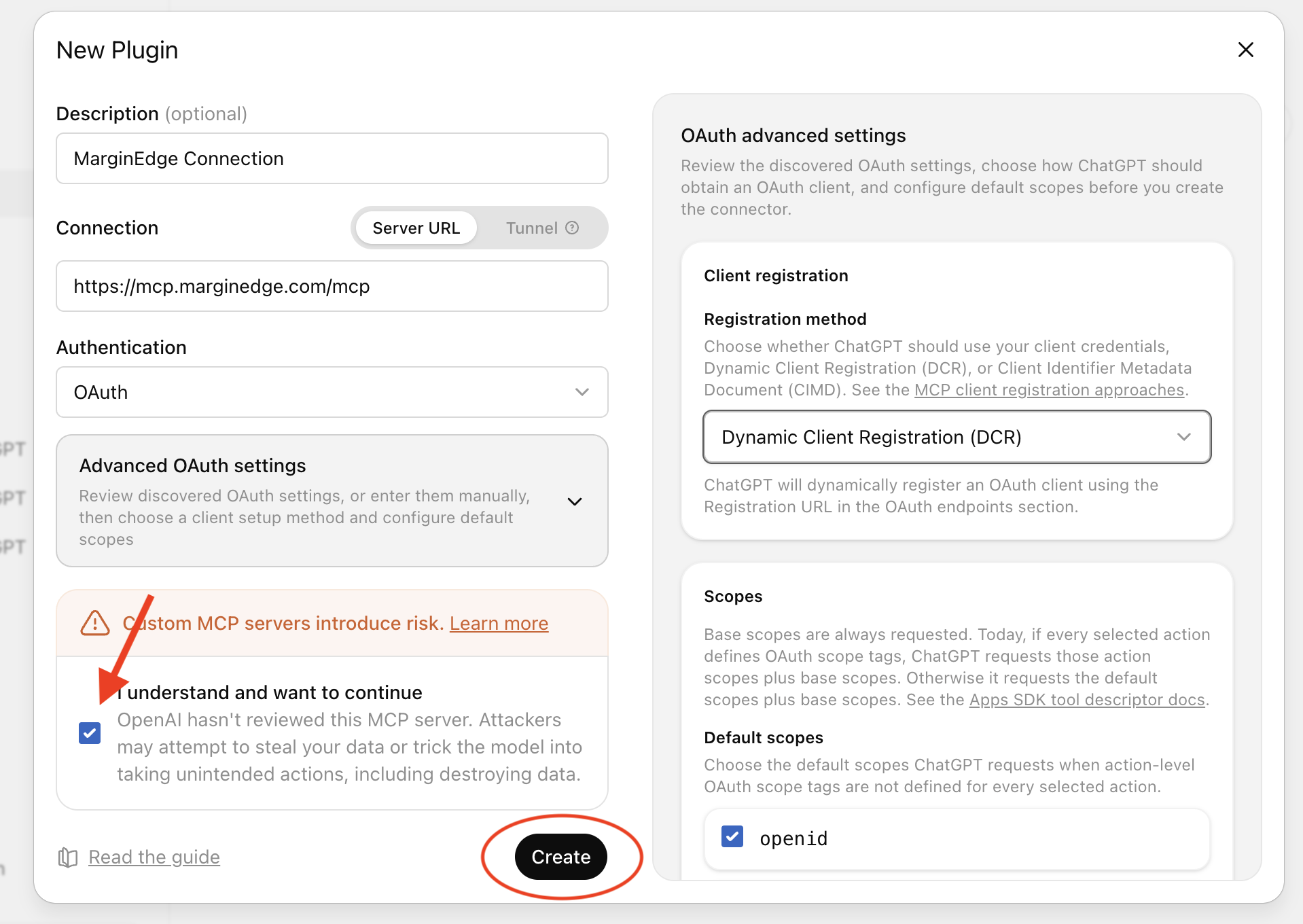
Task: Click the warning triangle icon
Action: click(95, 623)
